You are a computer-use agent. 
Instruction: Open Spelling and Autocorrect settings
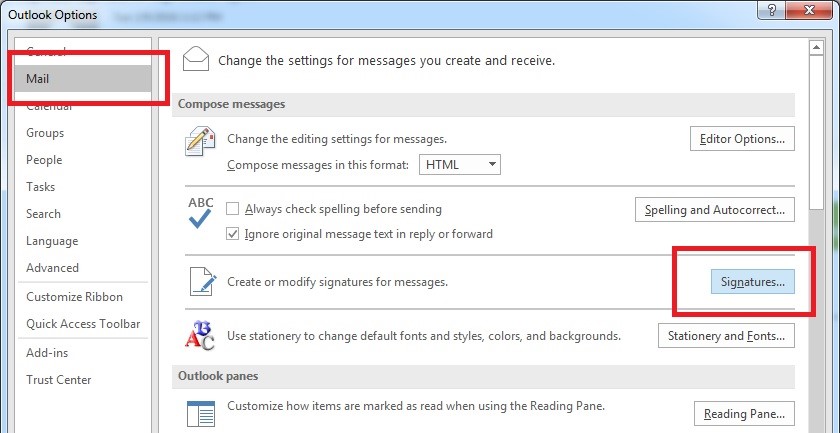coord(715,210)
